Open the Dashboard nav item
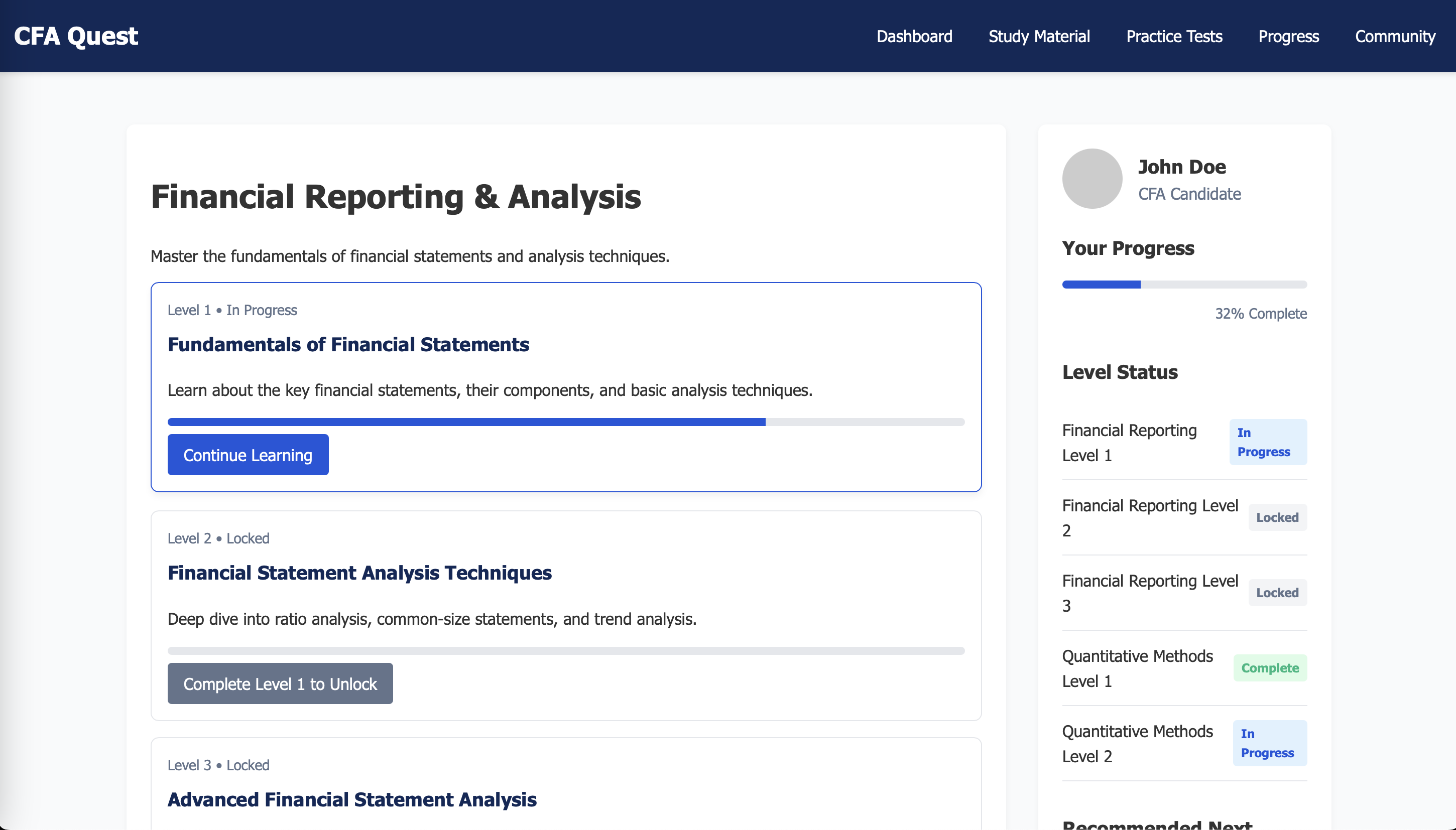1456x830 pixels. (x=914, y=37)
